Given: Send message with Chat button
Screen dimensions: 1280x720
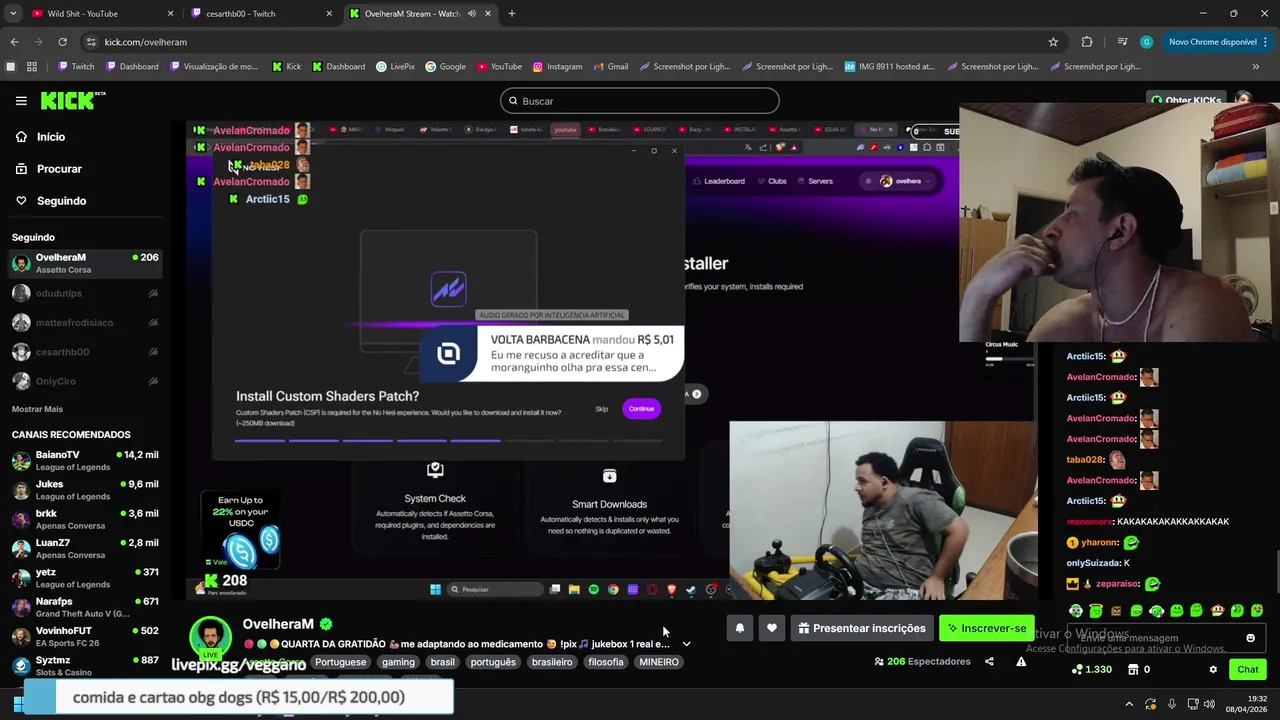Looking at the screenshot, I should click(1248, 669).
